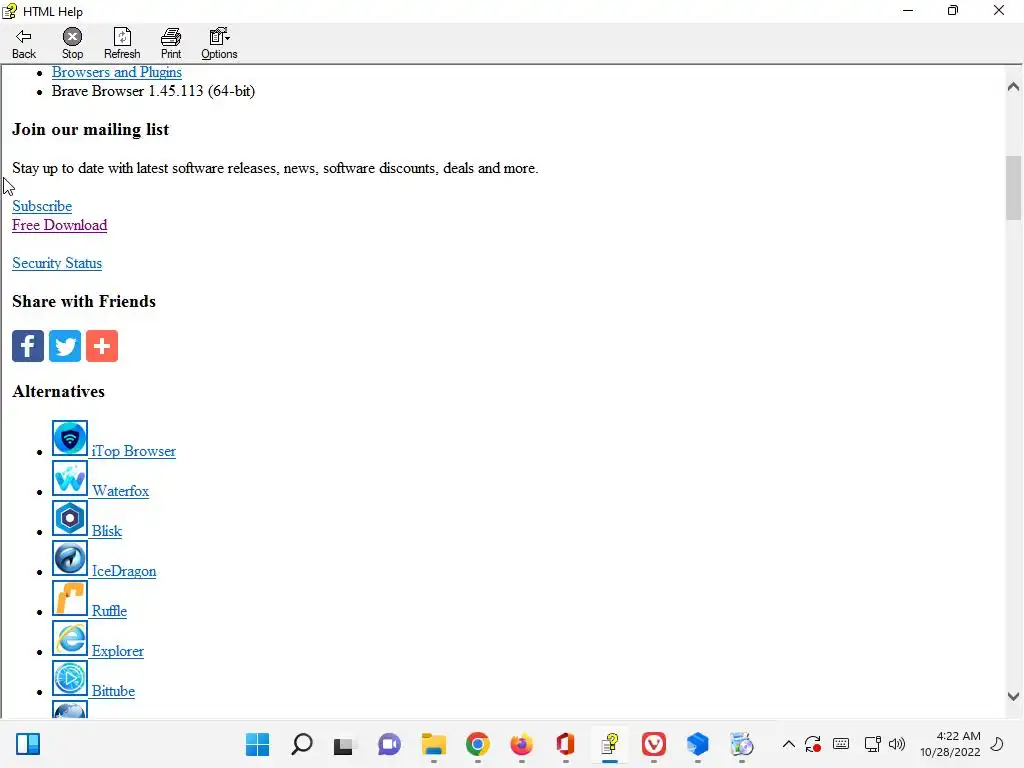Open Task View on taskbar
This screenshot has height=768, width=1024.
(x=344, y=744)
